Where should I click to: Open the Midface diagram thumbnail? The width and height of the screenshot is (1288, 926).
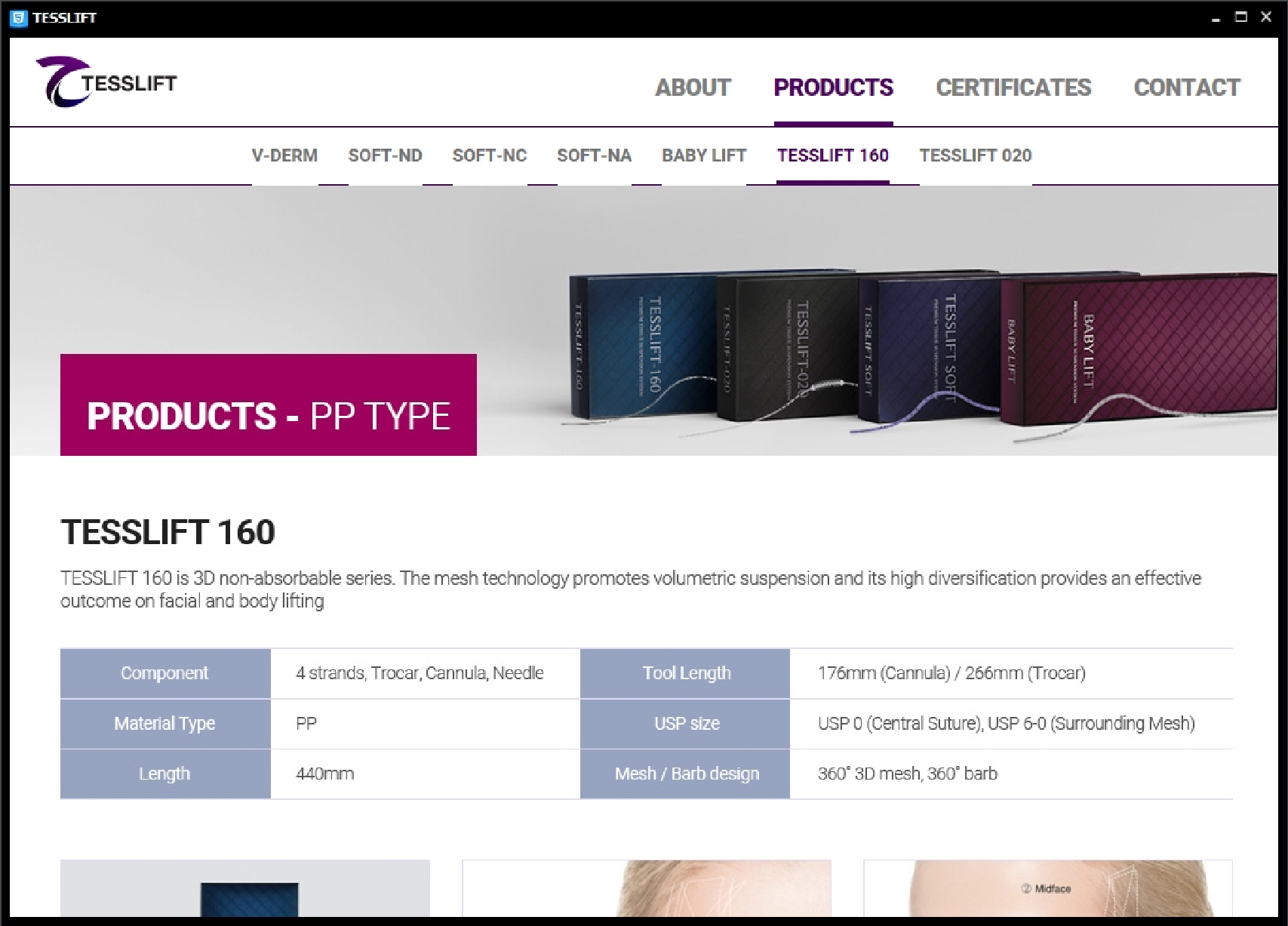click(1048, 888)
